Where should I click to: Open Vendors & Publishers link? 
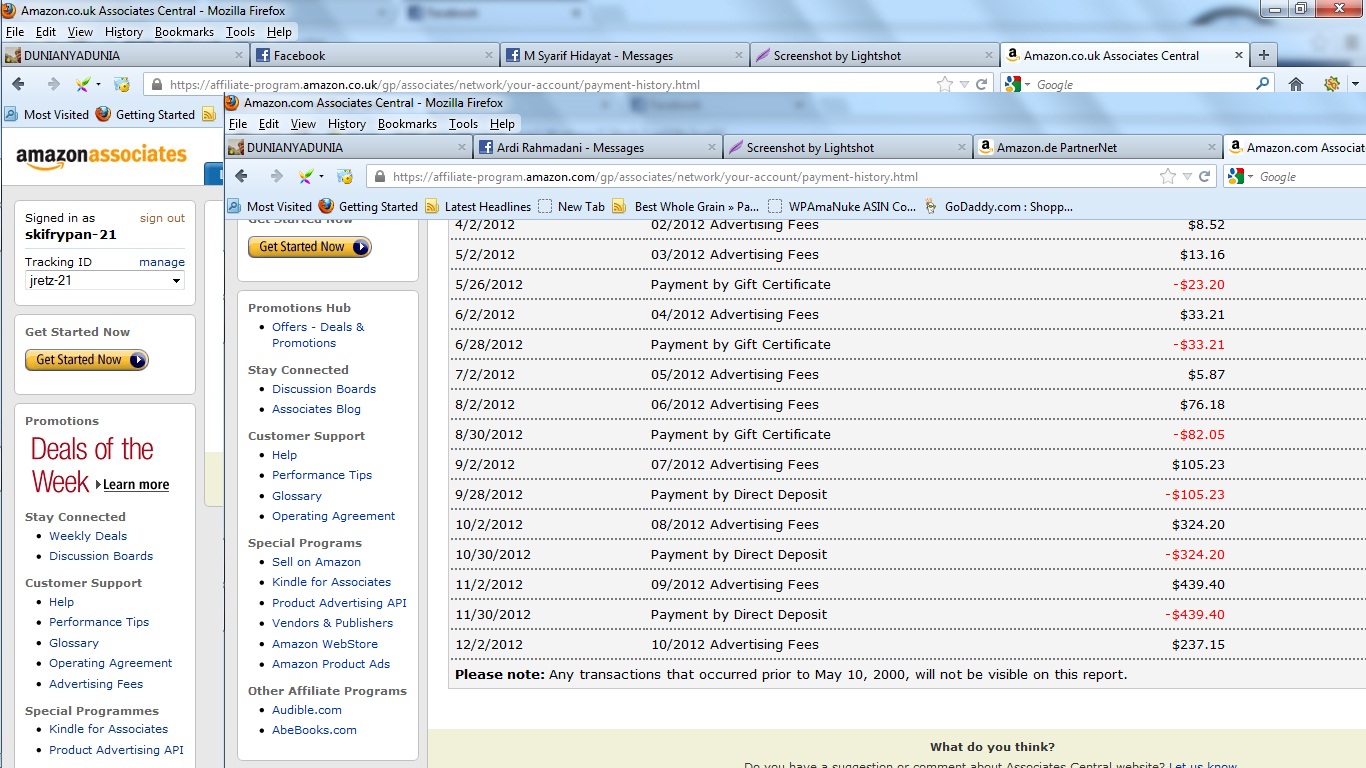(332, 623)
